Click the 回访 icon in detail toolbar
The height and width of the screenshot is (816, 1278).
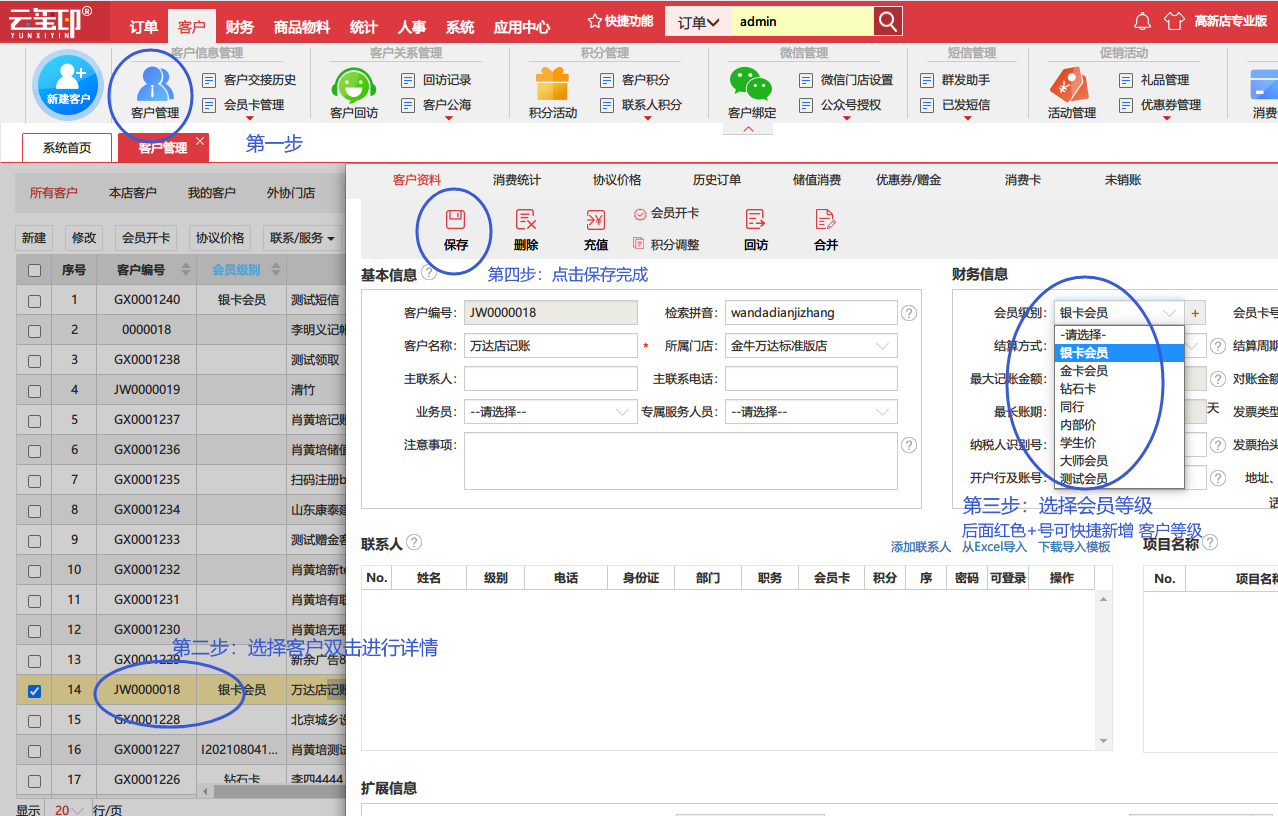[756, 230]
